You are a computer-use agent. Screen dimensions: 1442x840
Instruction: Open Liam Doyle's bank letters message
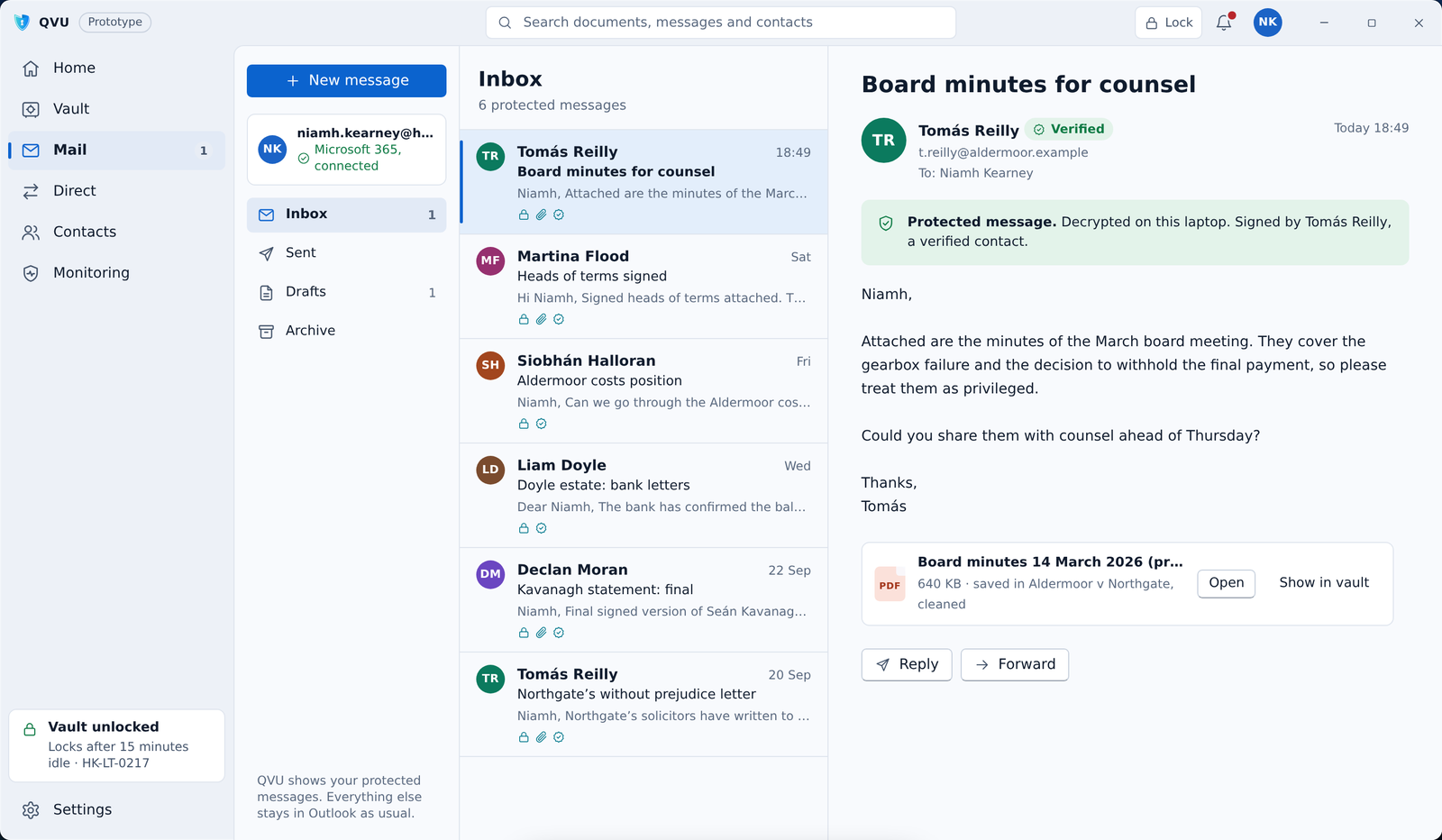[643, 496]
